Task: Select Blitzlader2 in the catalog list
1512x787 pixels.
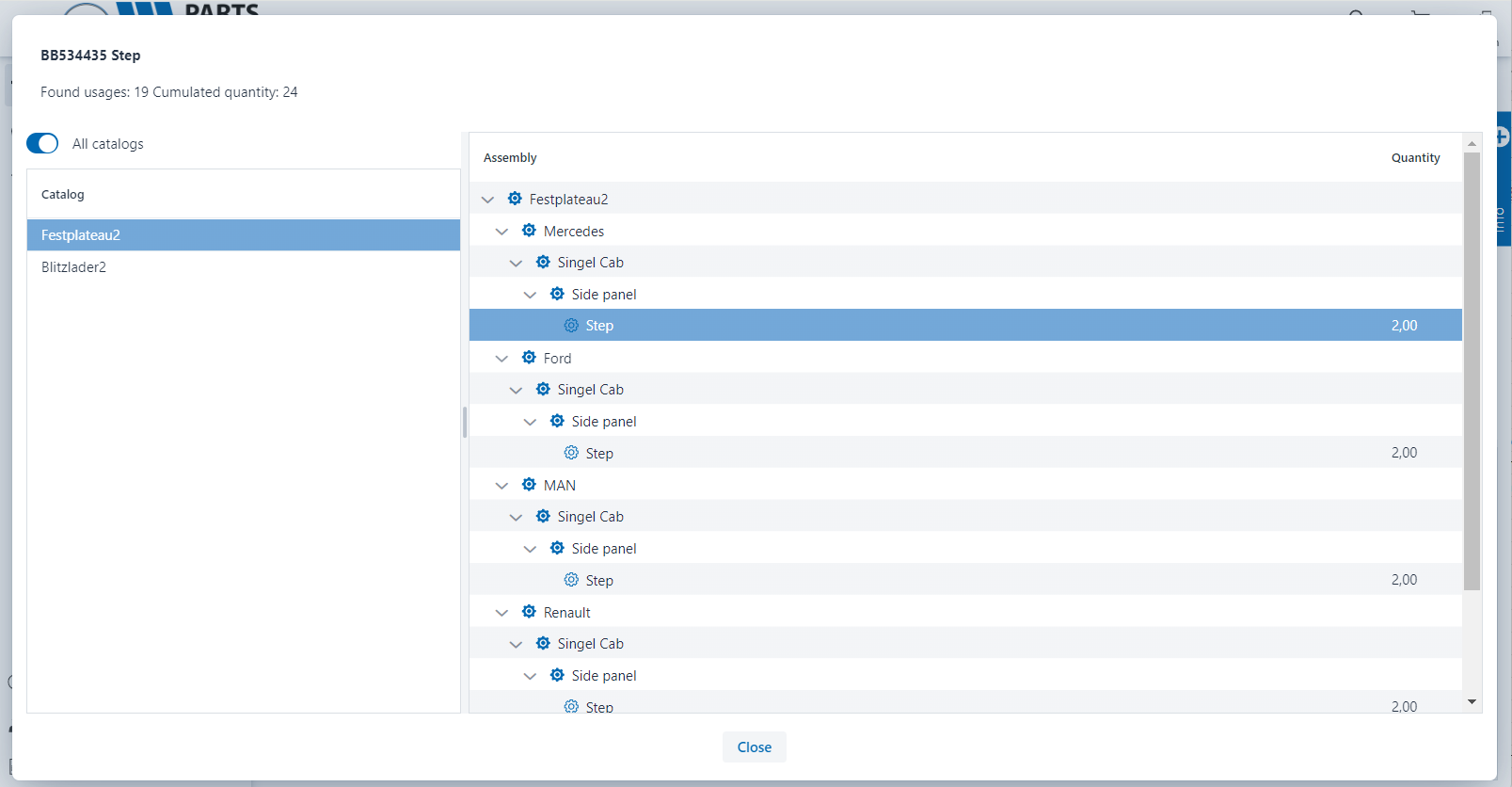Action: point(73,267)
